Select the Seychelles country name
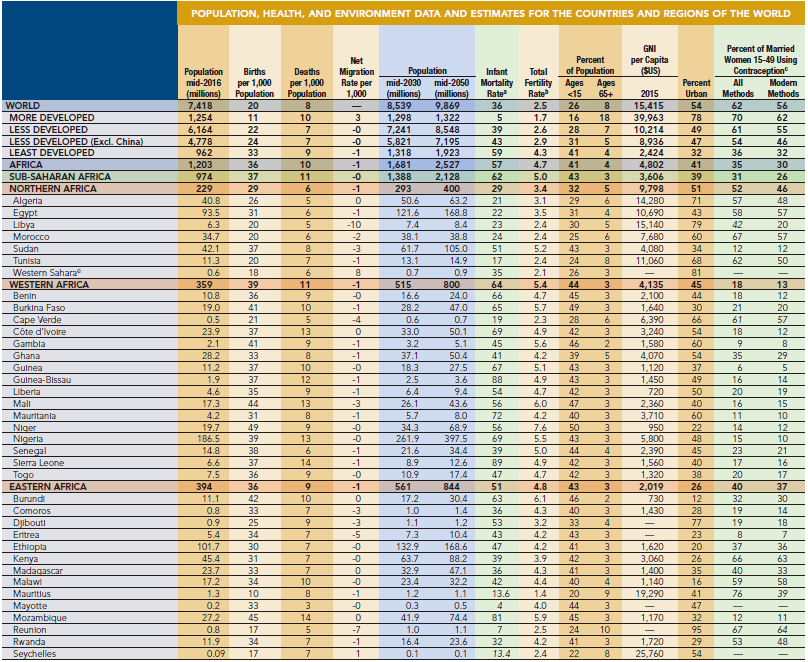 [36, 653]
